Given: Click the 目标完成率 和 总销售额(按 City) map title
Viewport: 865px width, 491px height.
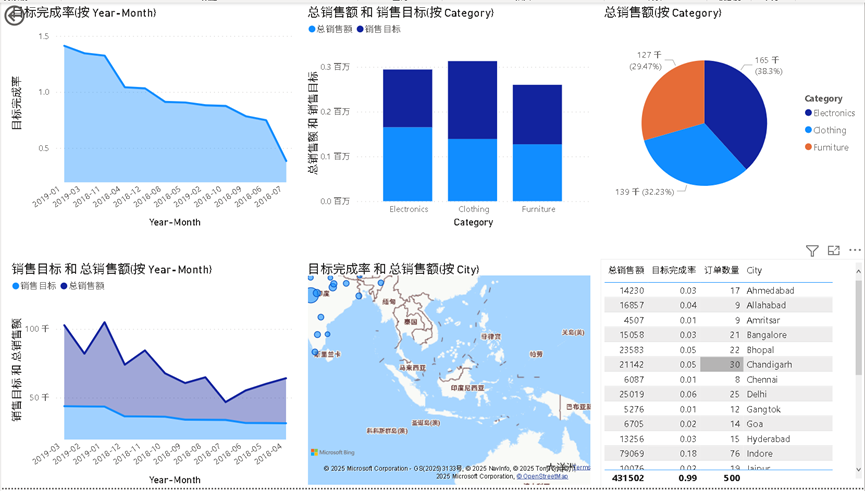Looking at the screenshot, I should click(393, 269).
